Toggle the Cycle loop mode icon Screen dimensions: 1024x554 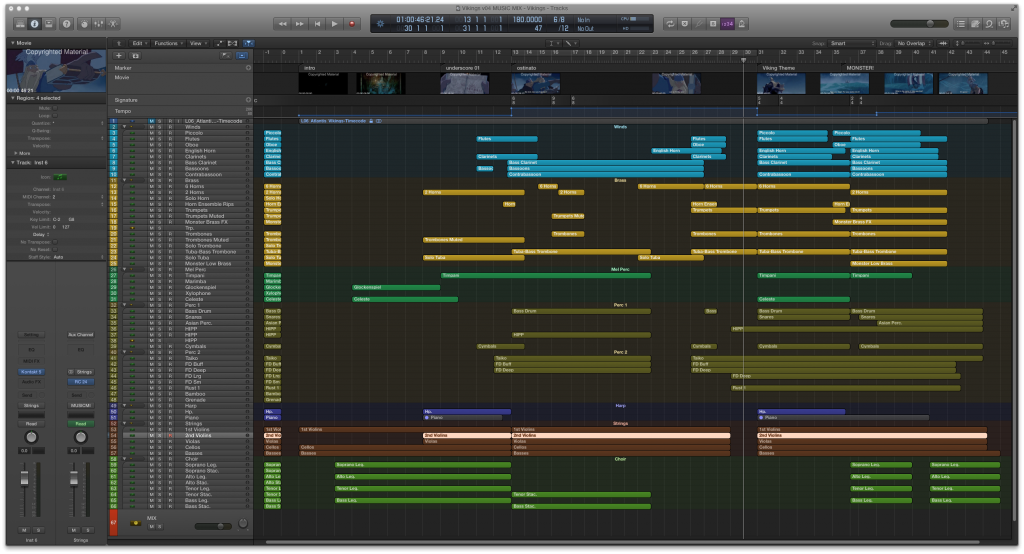(x=670, y=22)
